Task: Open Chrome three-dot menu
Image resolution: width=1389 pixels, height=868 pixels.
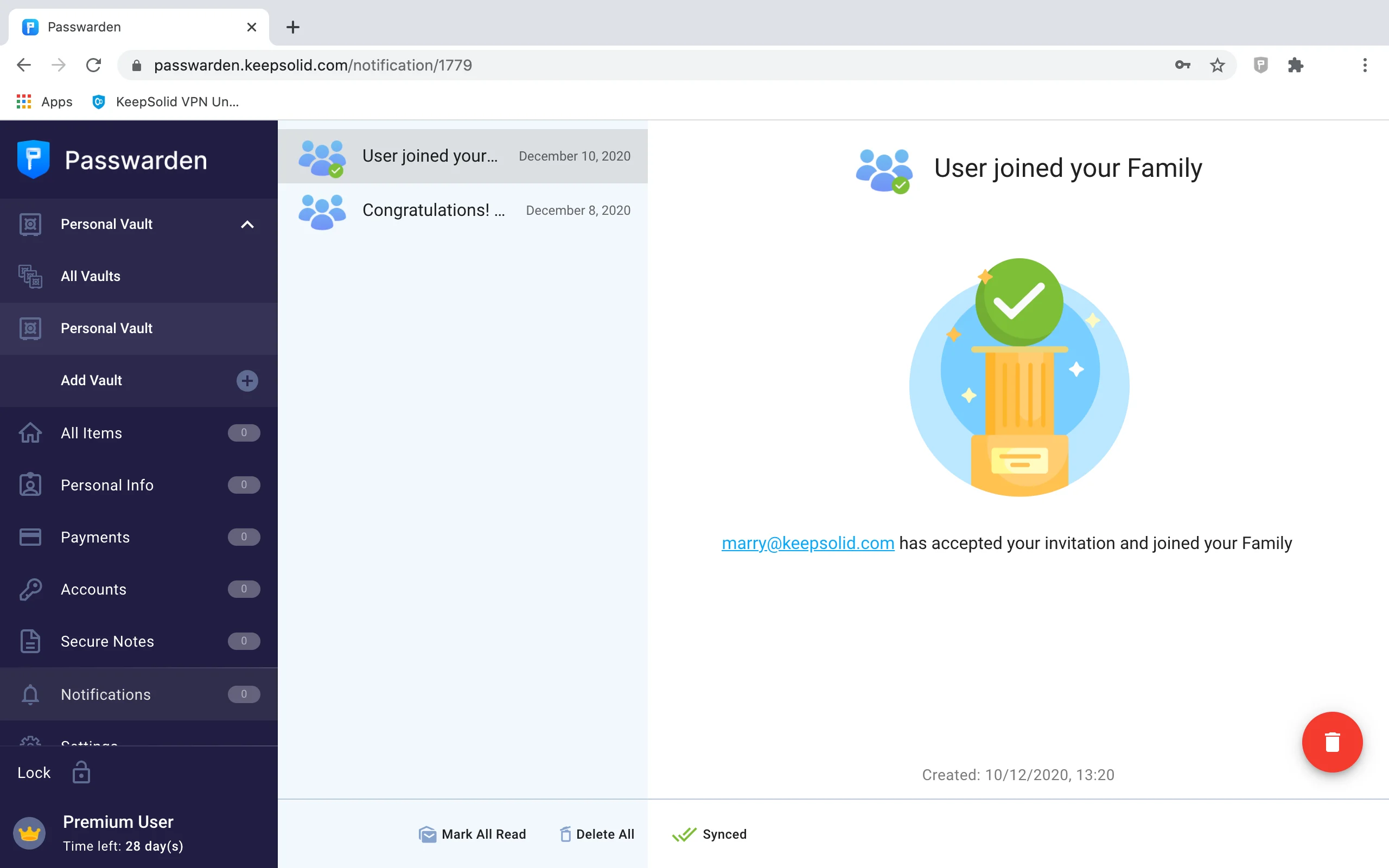Action: 1365,65
